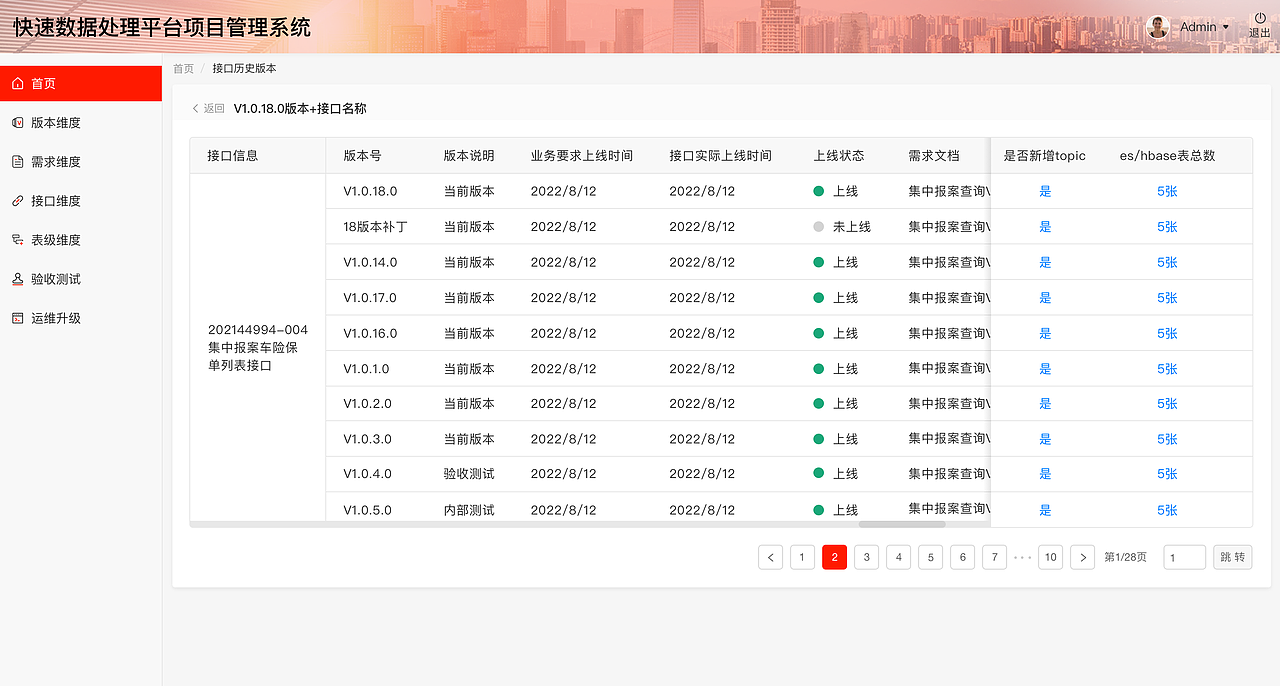Click 是 link in V1.0.3.0 row
The width and height of the screenshot is (1280, 686).
tap(1045, 439)
